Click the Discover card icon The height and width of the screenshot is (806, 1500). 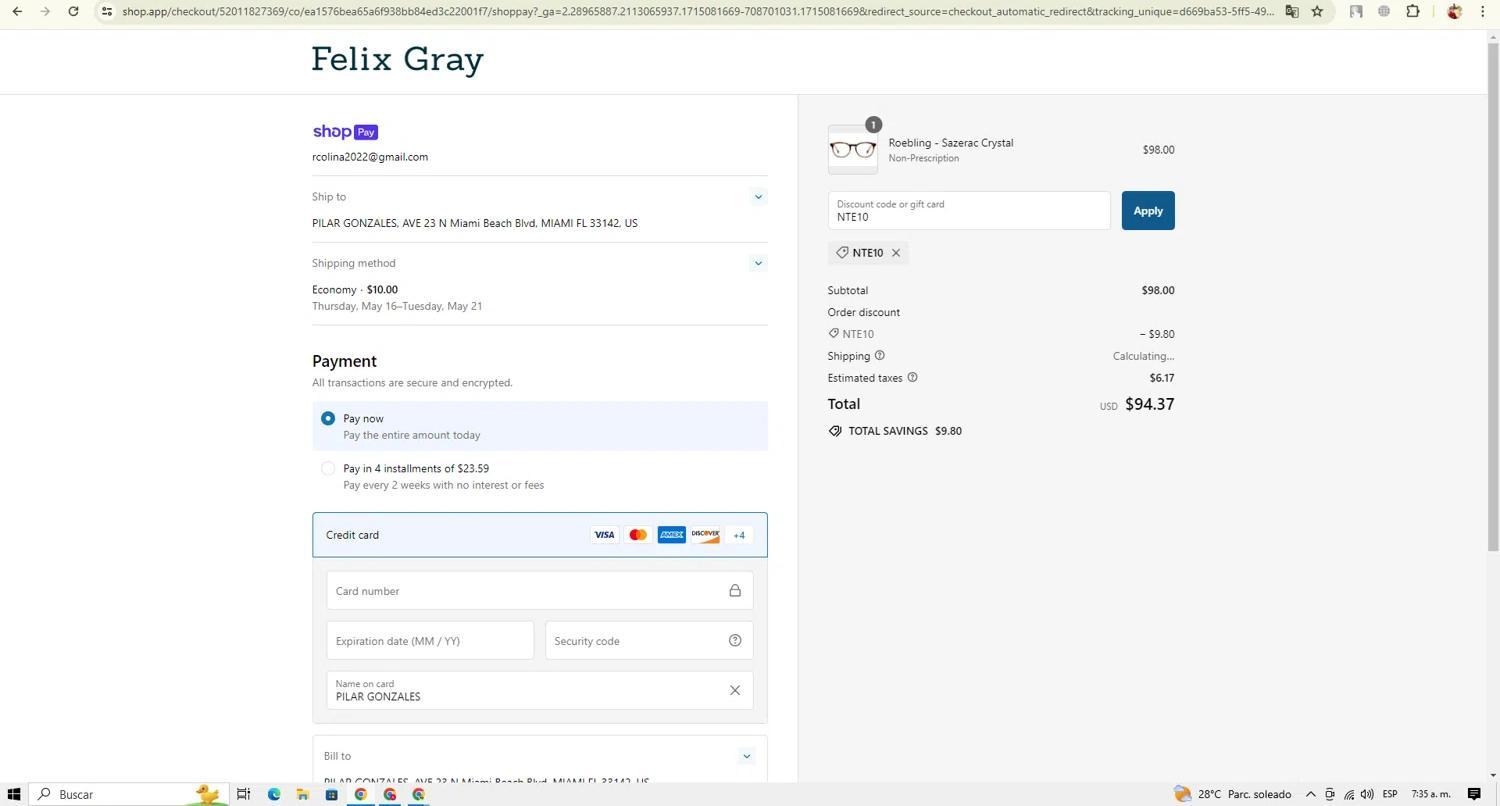705,535
